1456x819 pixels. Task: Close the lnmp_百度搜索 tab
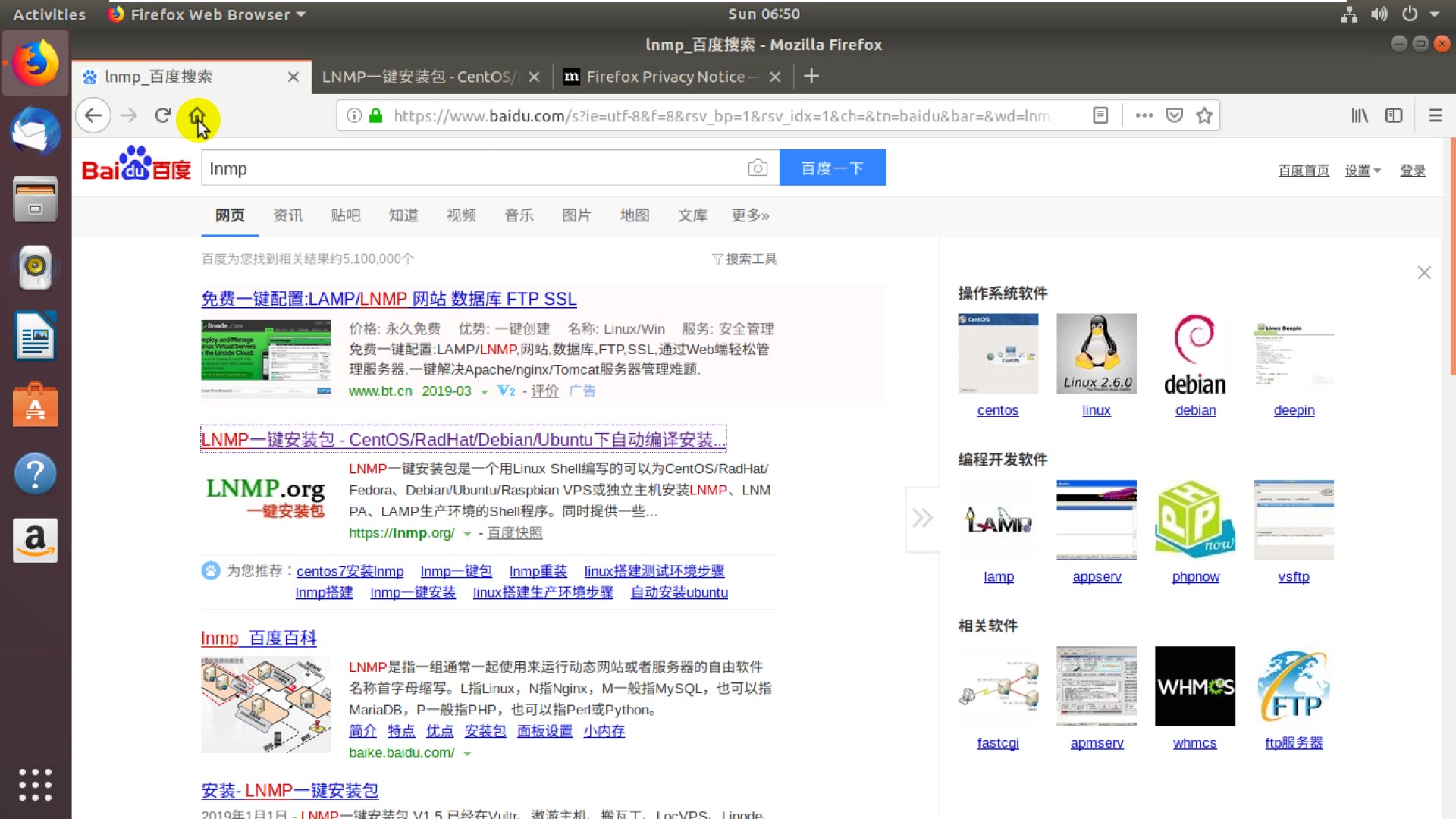tap(293, 77)
